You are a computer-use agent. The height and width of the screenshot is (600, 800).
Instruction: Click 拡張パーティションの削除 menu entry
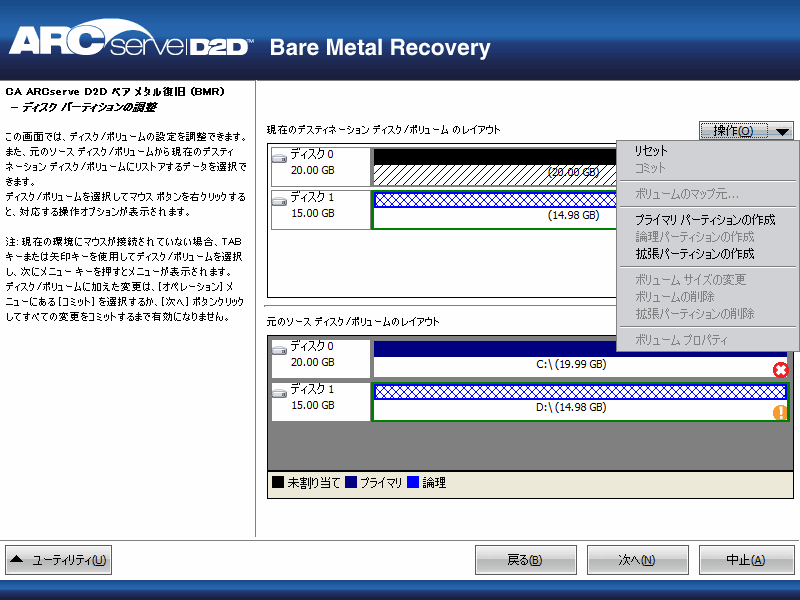(x=694, y=314)
